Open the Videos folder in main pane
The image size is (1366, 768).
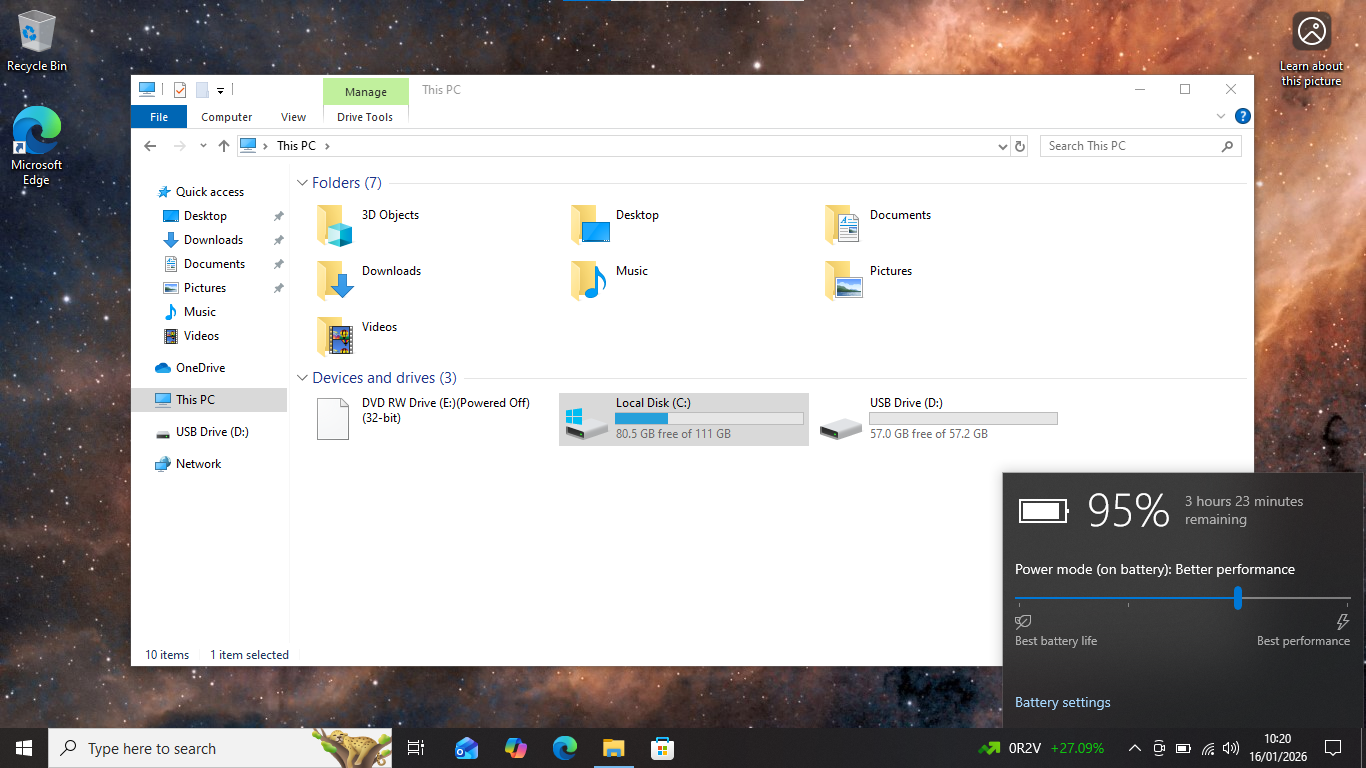335,337
